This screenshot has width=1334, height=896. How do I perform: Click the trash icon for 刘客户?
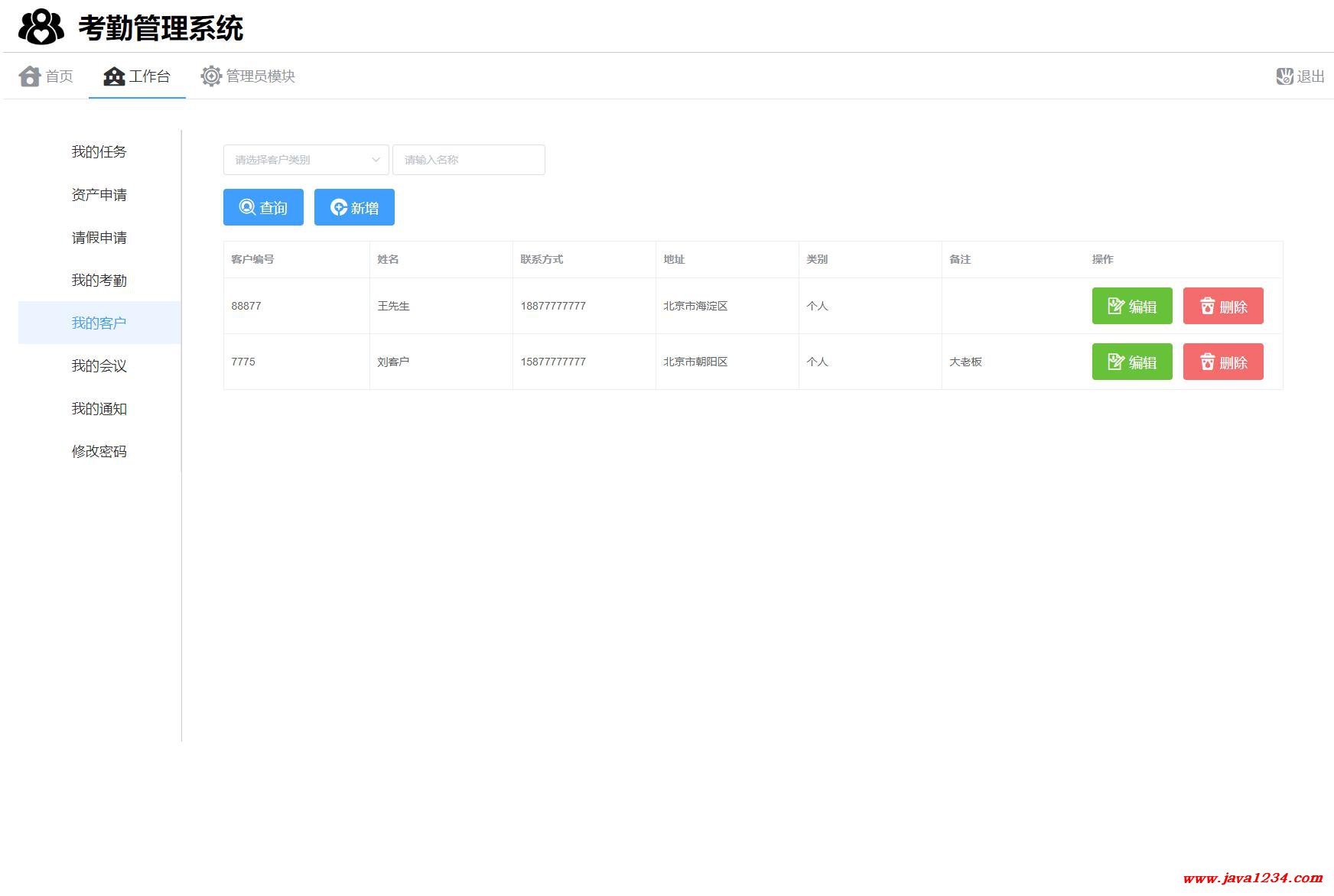coord(1207,362)
